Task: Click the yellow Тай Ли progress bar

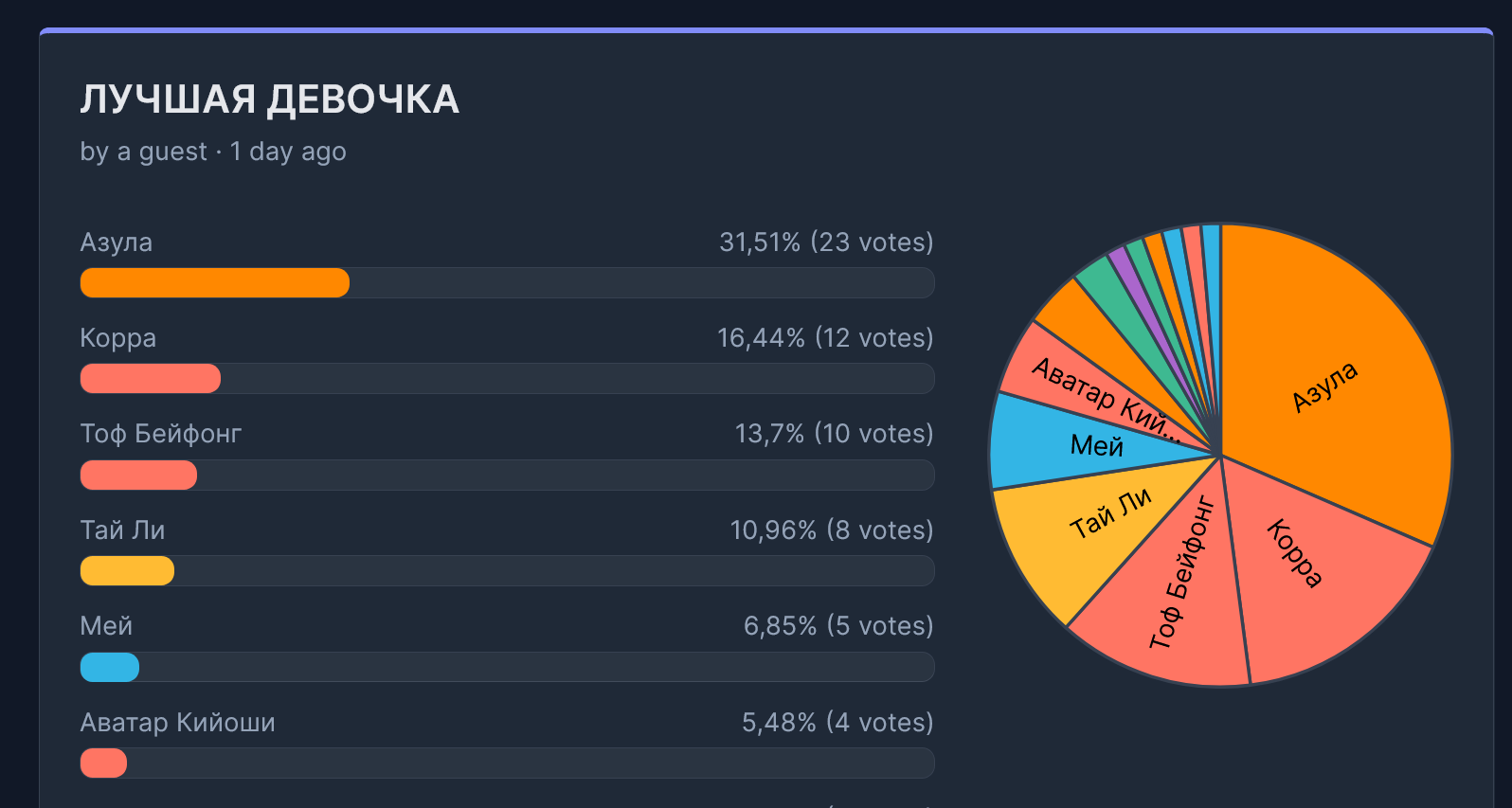Action: pos(127,570)
